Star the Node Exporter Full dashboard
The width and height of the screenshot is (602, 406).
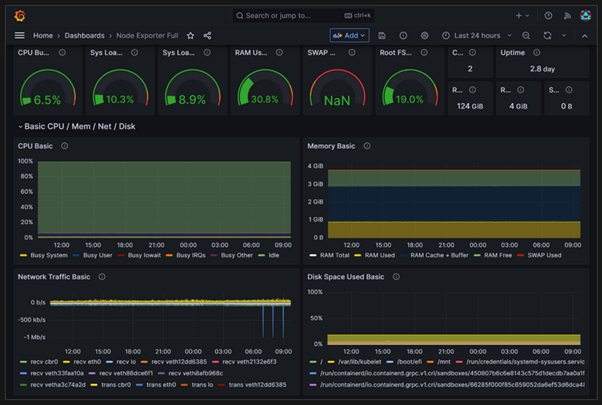pos(191,36)
